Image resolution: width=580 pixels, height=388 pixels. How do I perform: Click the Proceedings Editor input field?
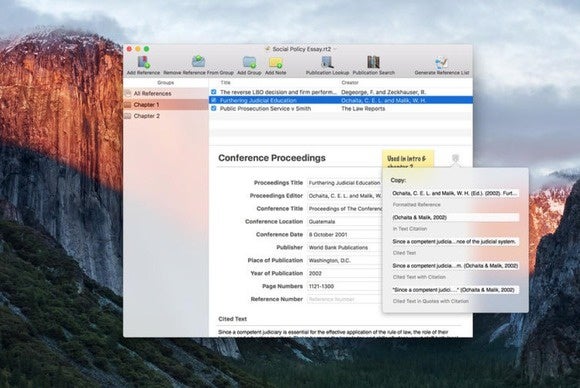[345, 196]
